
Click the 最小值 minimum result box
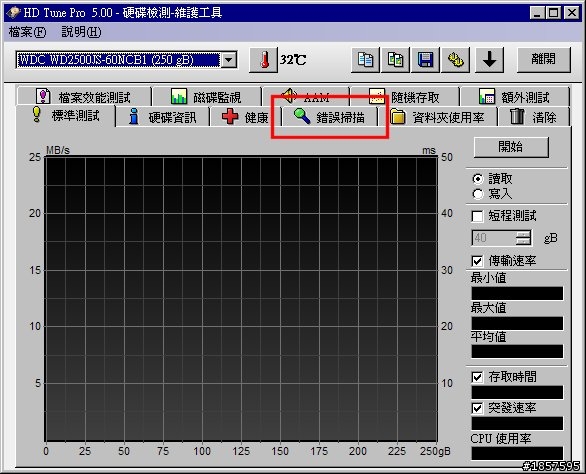tap(517, 293)
